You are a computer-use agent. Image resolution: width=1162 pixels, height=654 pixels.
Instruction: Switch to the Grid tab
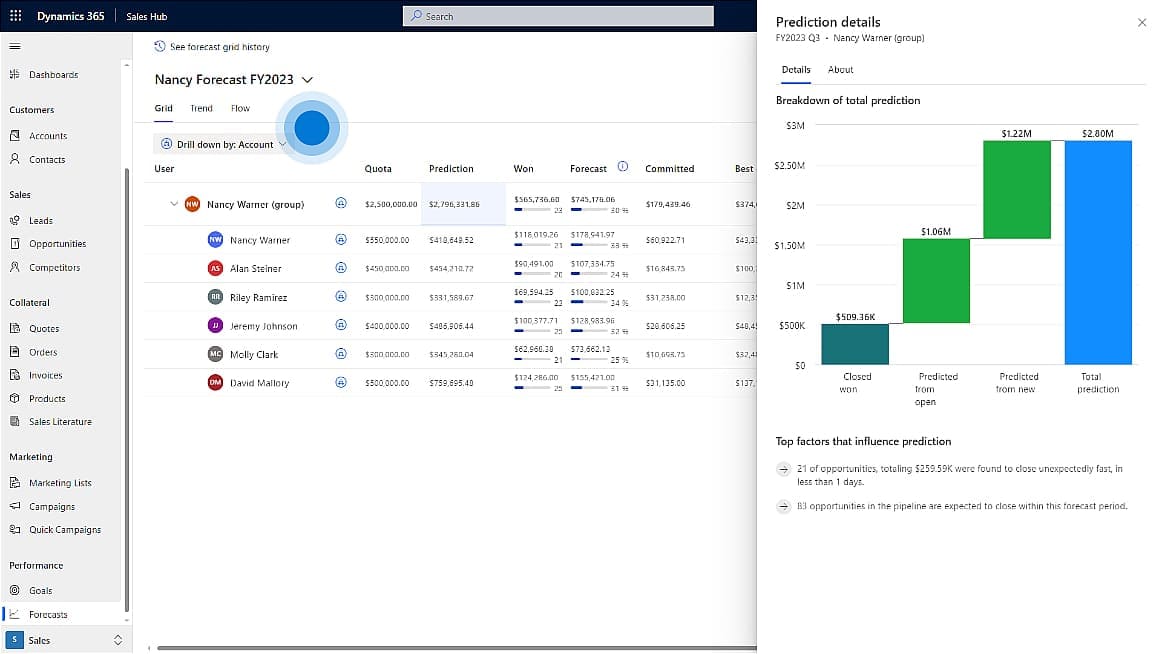(x=163, y=108)
